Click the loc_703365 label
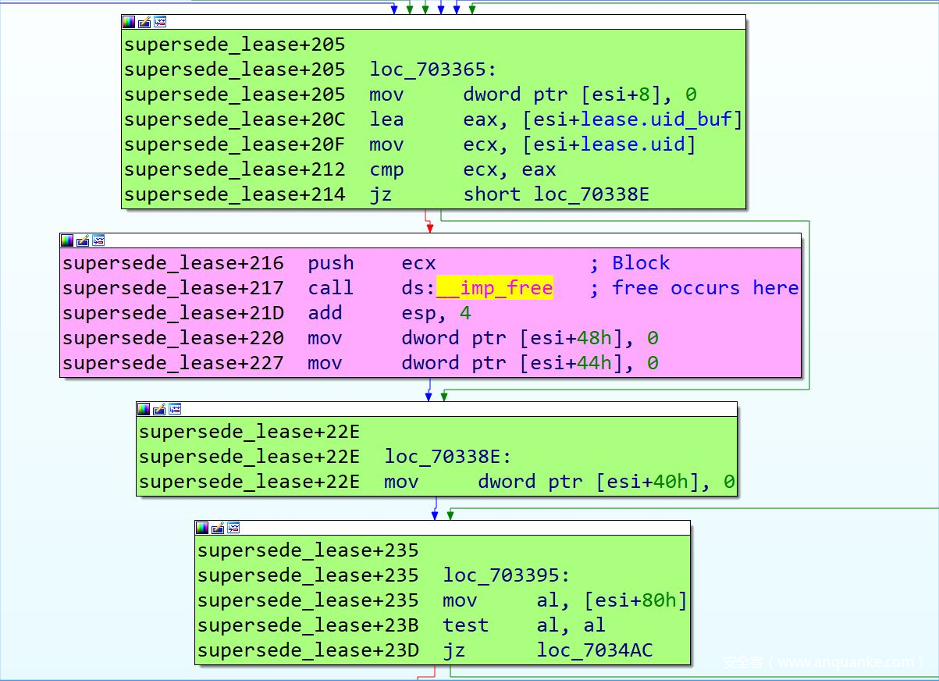Image resolution: width=939 pixels, height=681 pixels. pyautogui.click(x=432, y=69)
